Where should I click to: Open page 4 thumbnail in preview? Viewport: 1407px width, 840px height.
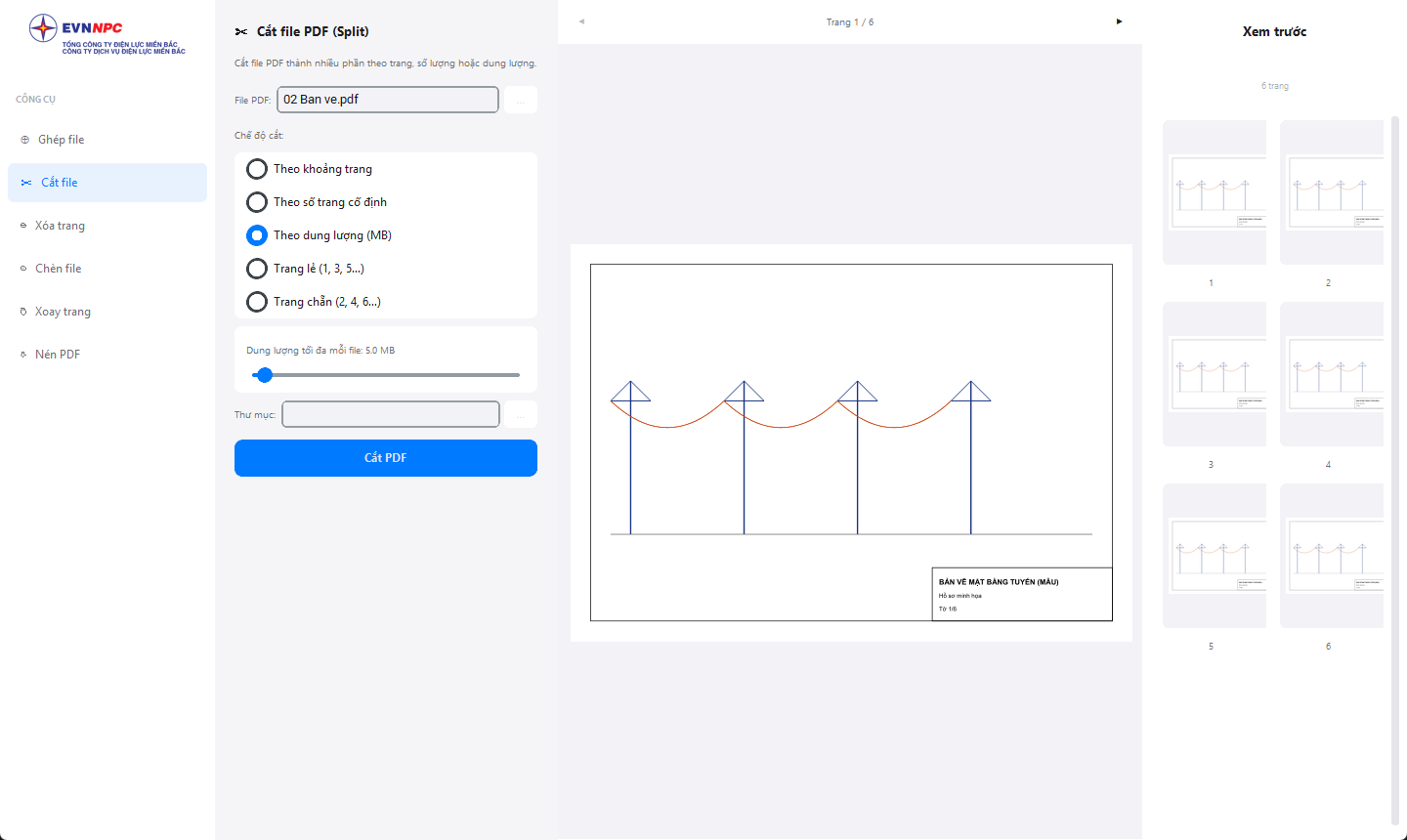[1332, 374]
